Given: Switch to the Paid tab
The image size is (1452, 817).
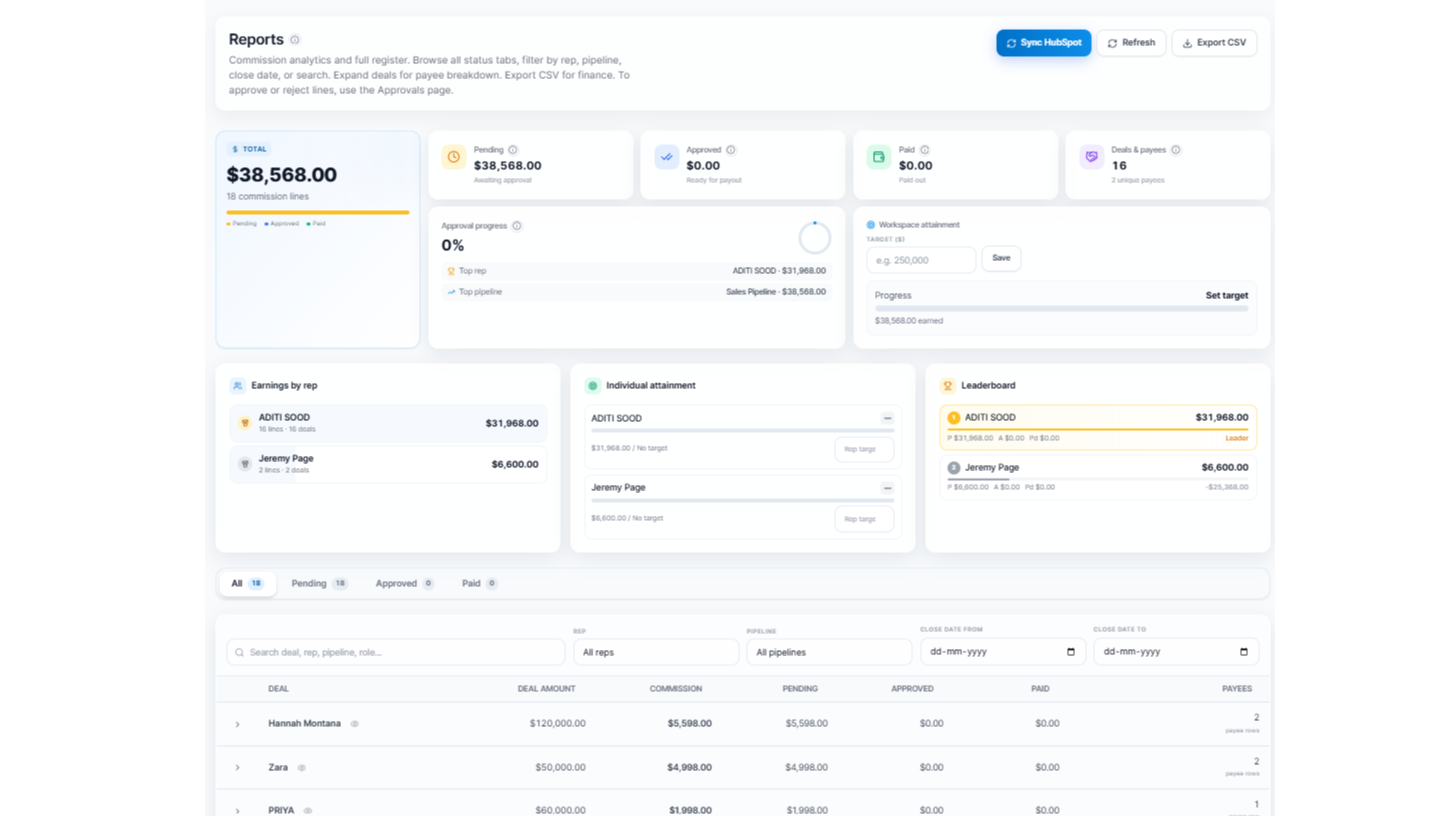Looking at the screenshot, I should [x=479, y=583].
